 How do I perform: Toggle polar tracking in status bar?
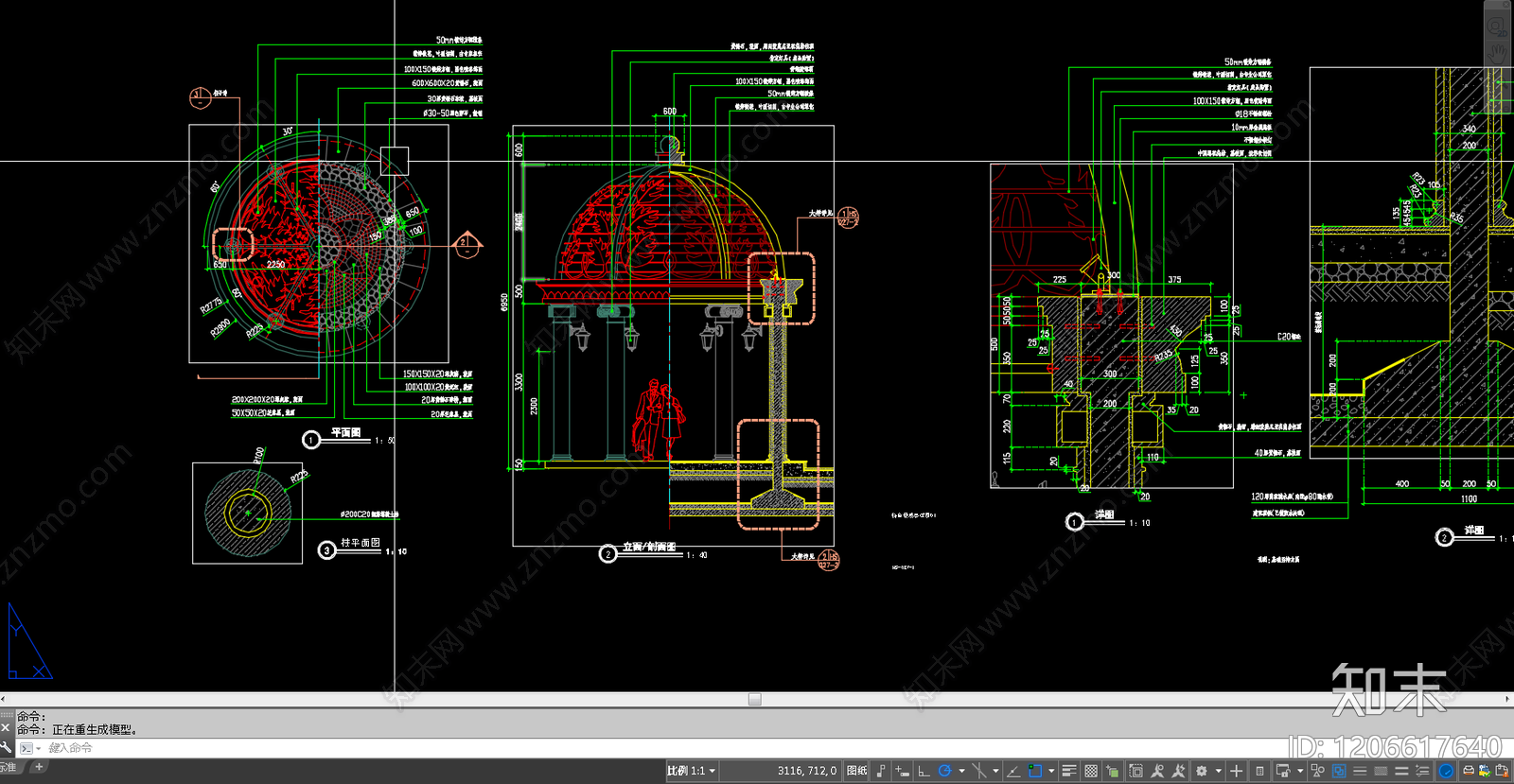[944, 771]
